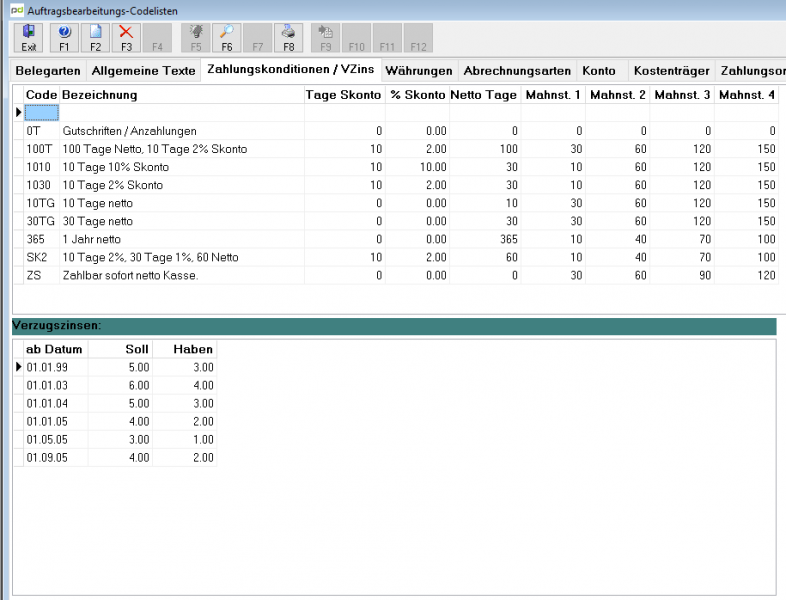Click Soll value 6.00
The width and height of the screenshot is (786, 600).
[120, 385]
